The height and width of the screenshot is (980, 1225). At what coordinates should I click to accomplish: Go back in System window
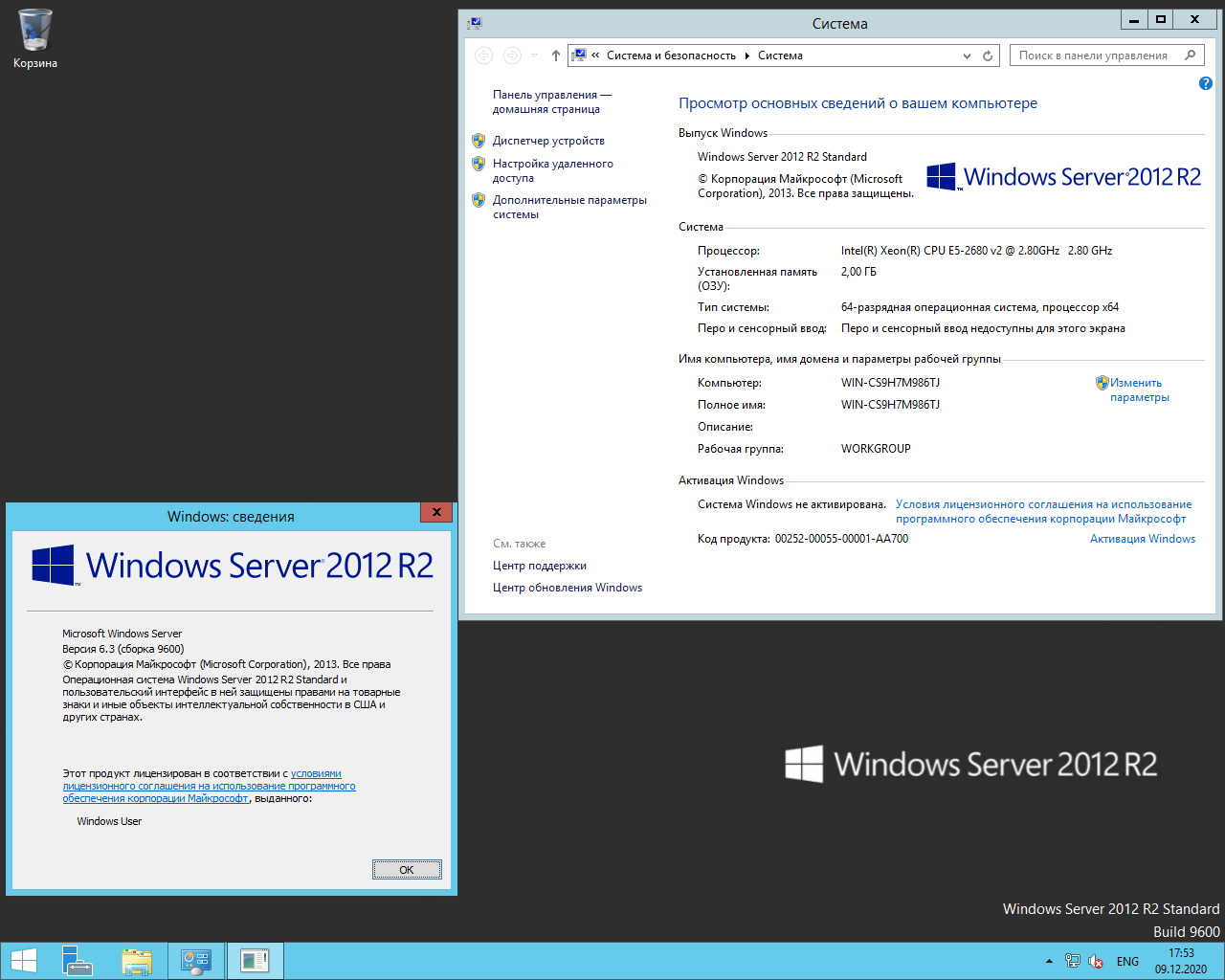tap(484, 56)
